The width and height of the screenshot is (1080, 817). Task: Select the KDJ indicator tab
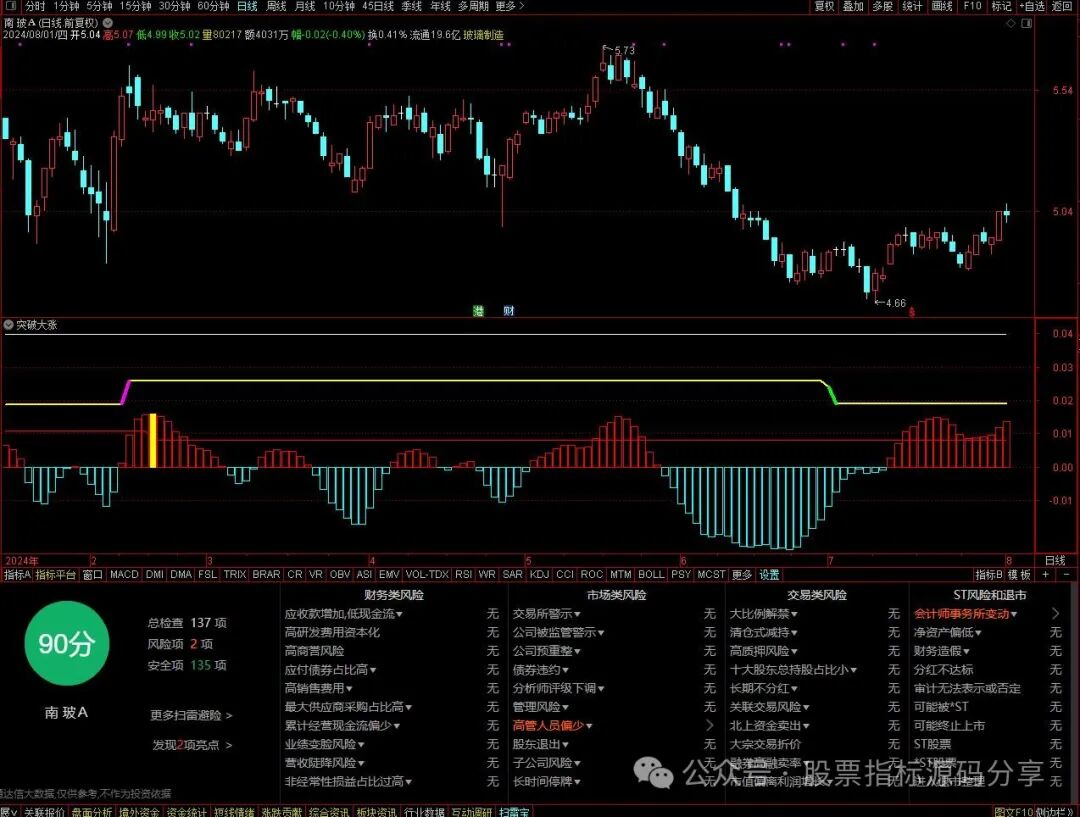[539, 574]
